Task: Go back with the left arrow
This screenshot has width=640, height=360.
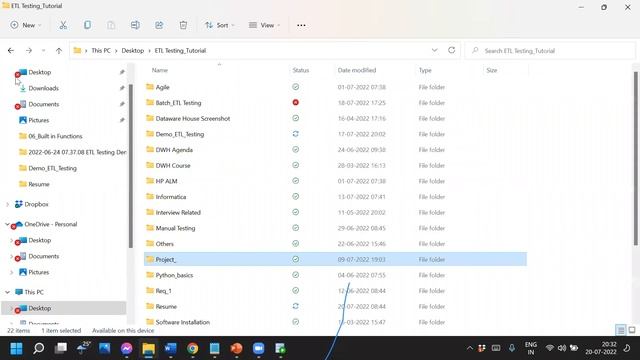Action: [x=11, y=51]
